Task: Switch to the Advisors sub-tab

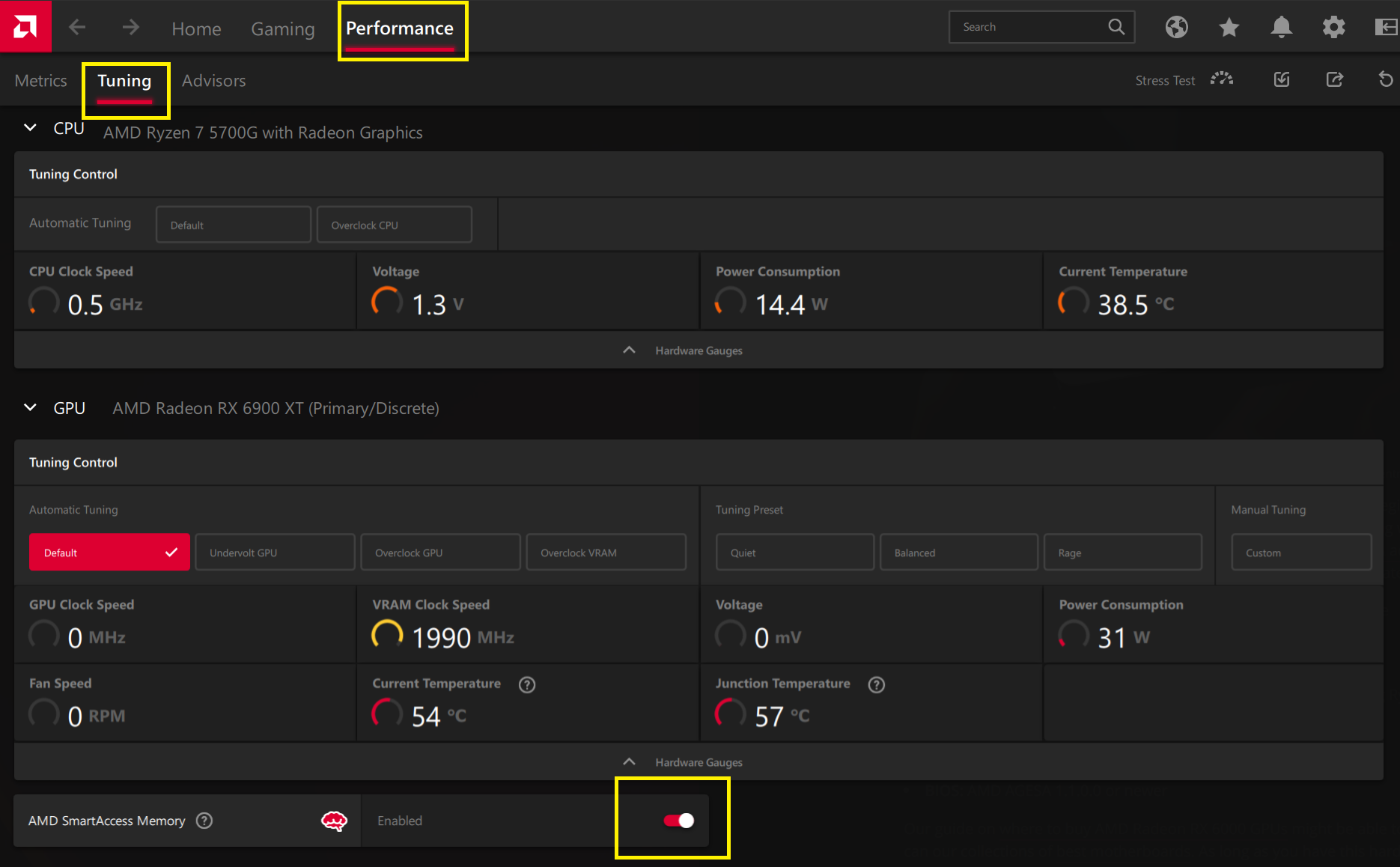Action: [214, 81]
